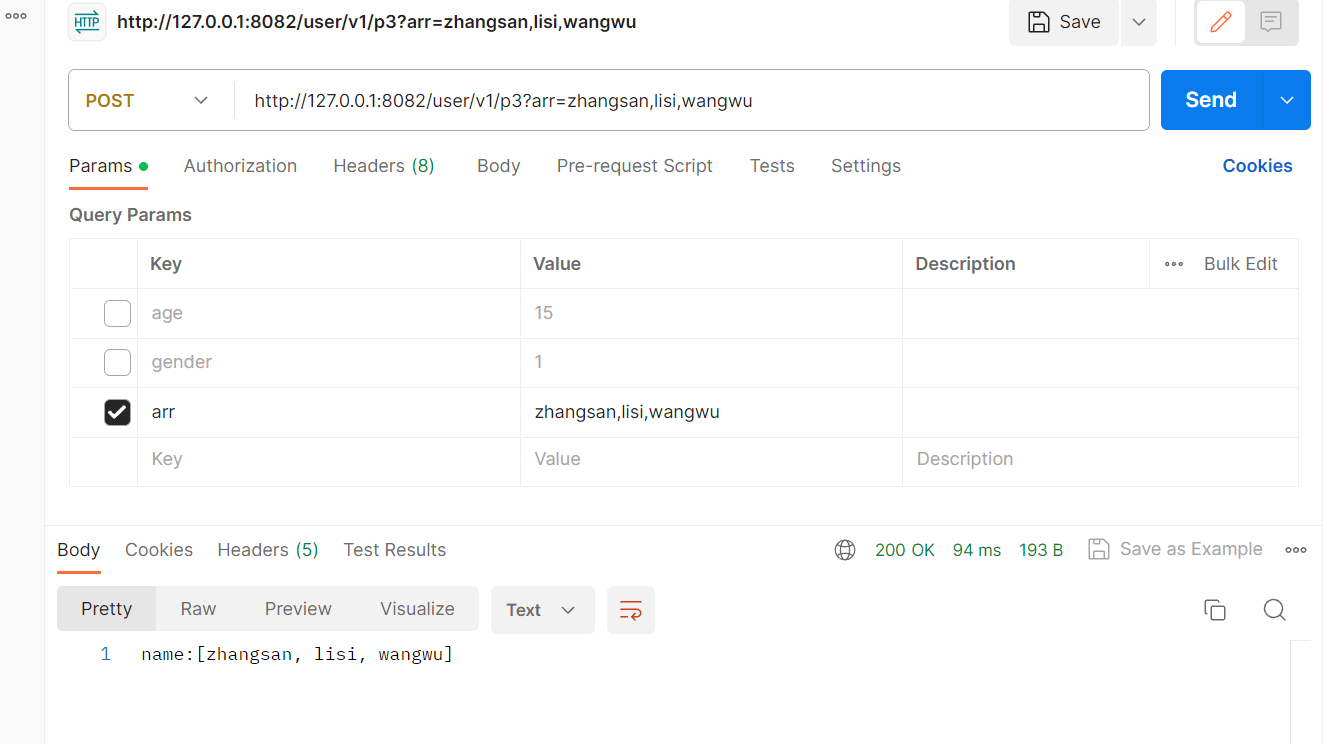Open response more options ellipsis
Screen dimensions: 1323x744
pos(1296,550)
